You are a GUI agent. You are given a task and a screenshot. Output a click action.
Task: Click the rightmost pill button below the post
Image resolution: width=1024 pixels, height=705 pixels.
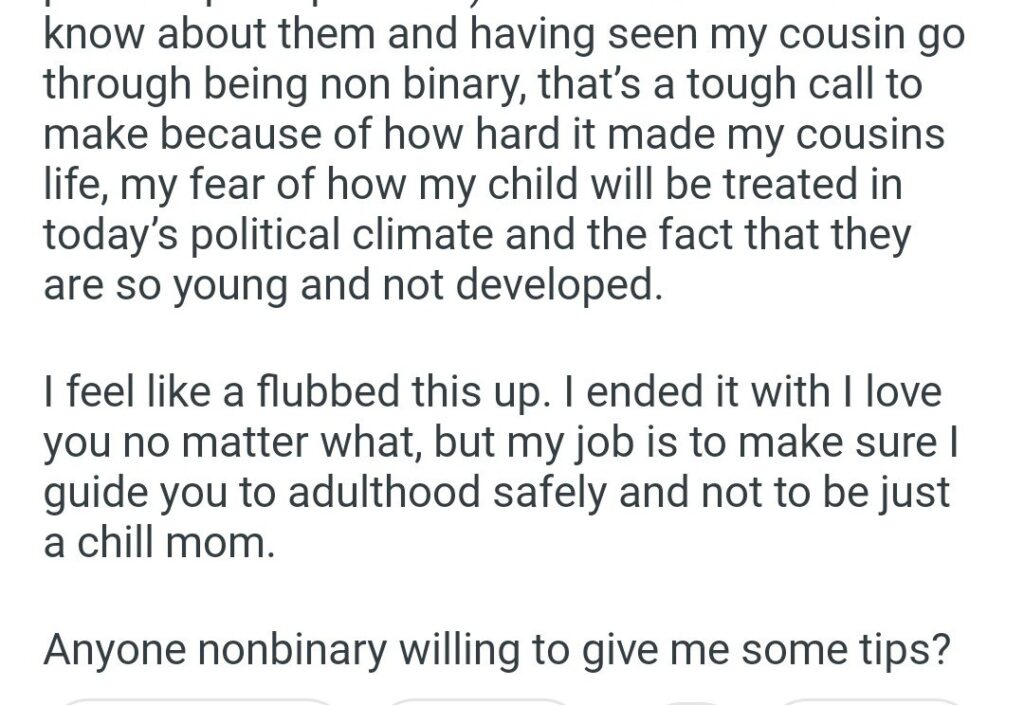tap(868, 700)
